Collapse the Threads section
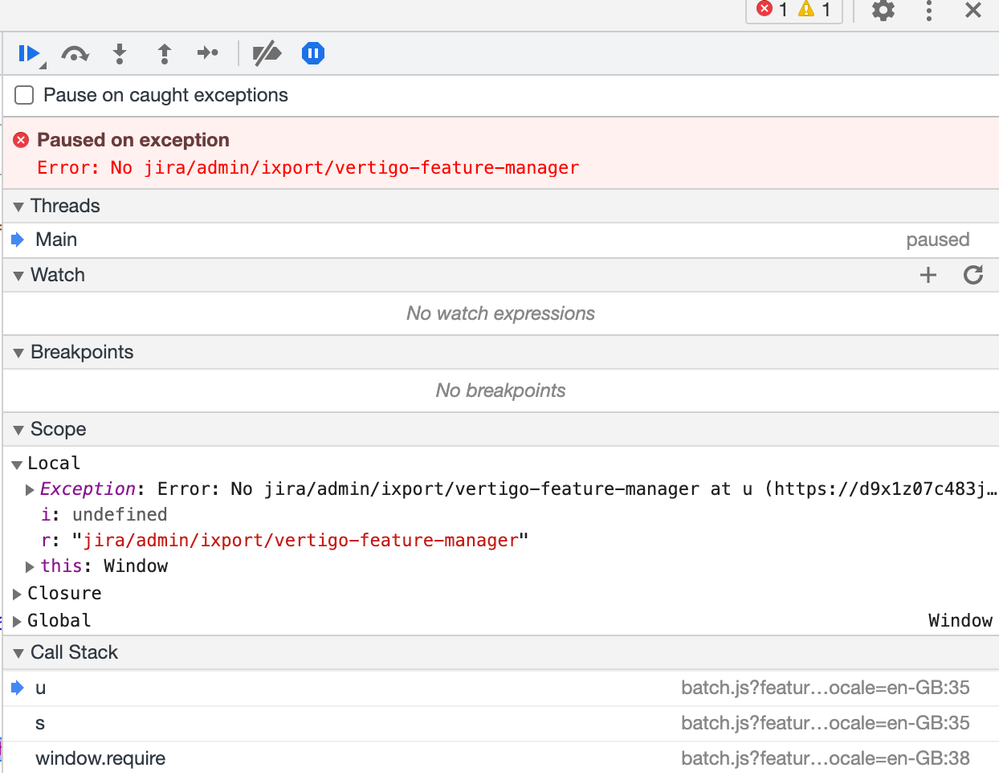Screen dimensions: 999x773 [18, 206]
